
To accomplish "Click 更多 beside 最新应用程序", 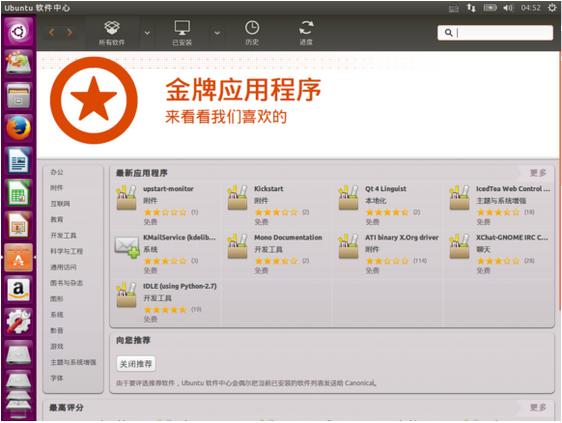I will (x=538, y=173).
